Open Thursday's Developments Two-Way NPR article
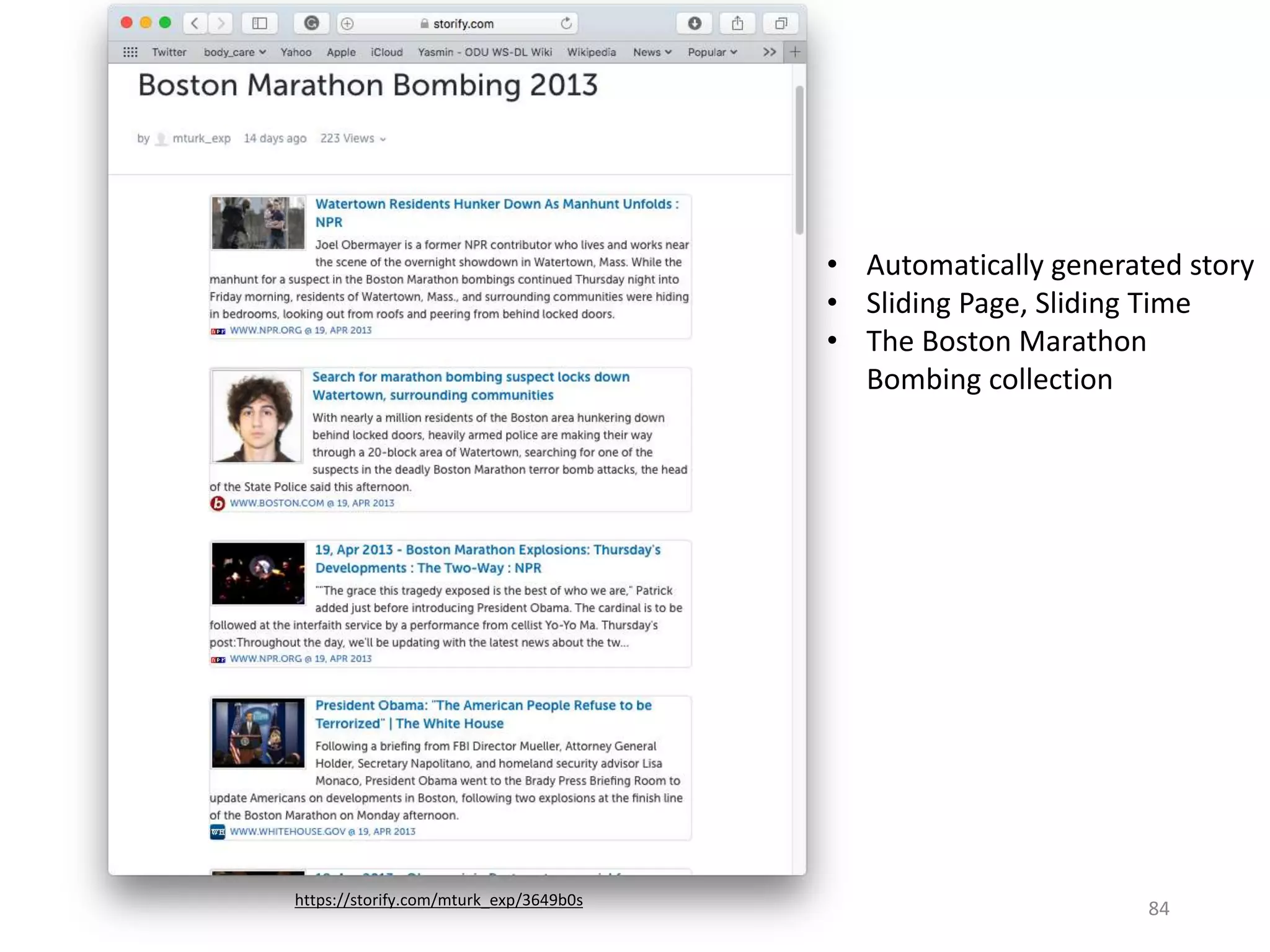 point(488,558)
